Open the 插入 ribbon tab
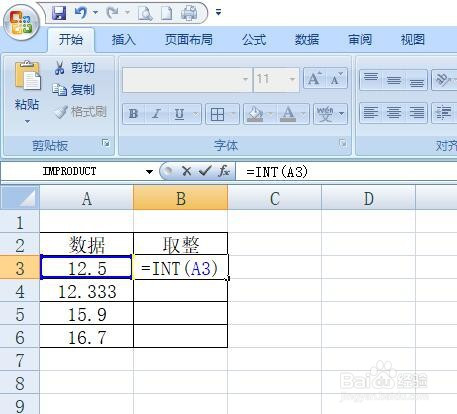457x414 pixels. pos(124,40)
